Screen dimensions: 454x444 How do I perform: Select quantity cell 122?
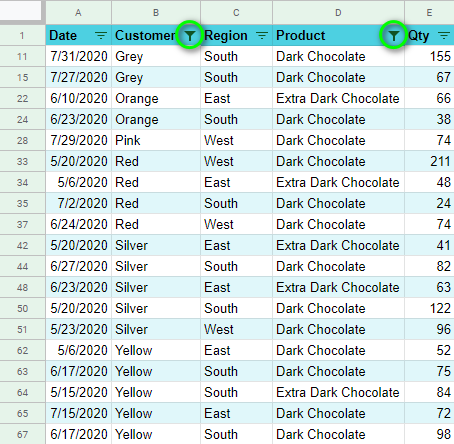tap(429, 308)
